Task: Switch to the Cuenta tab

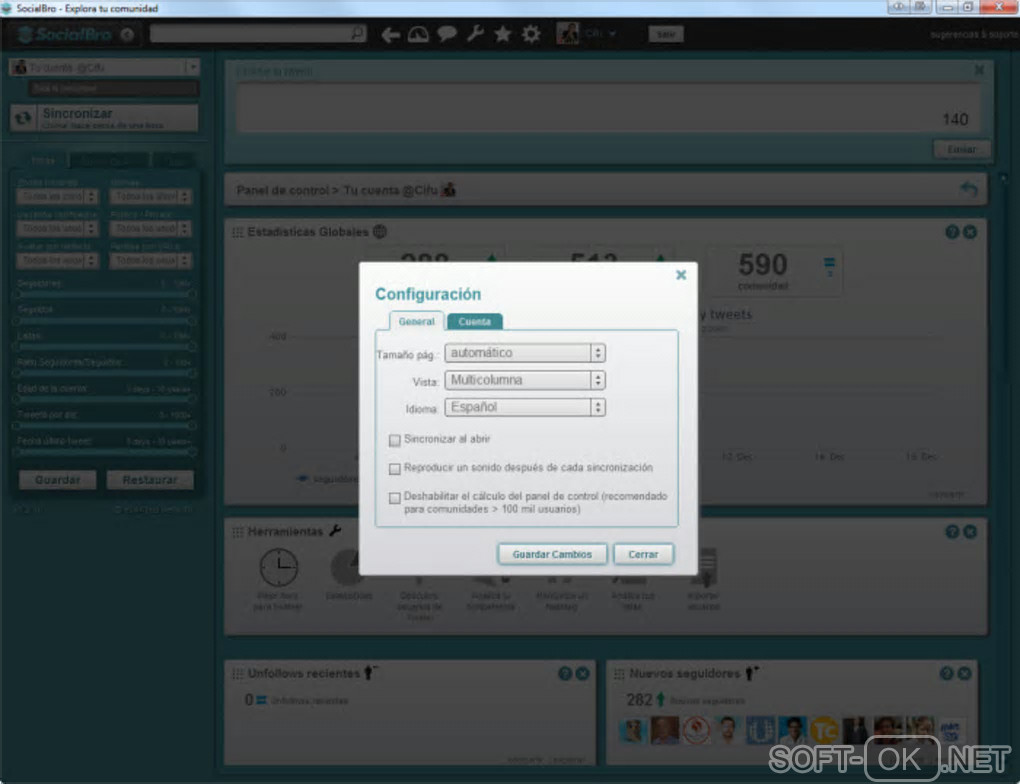Action: (474, 321)
